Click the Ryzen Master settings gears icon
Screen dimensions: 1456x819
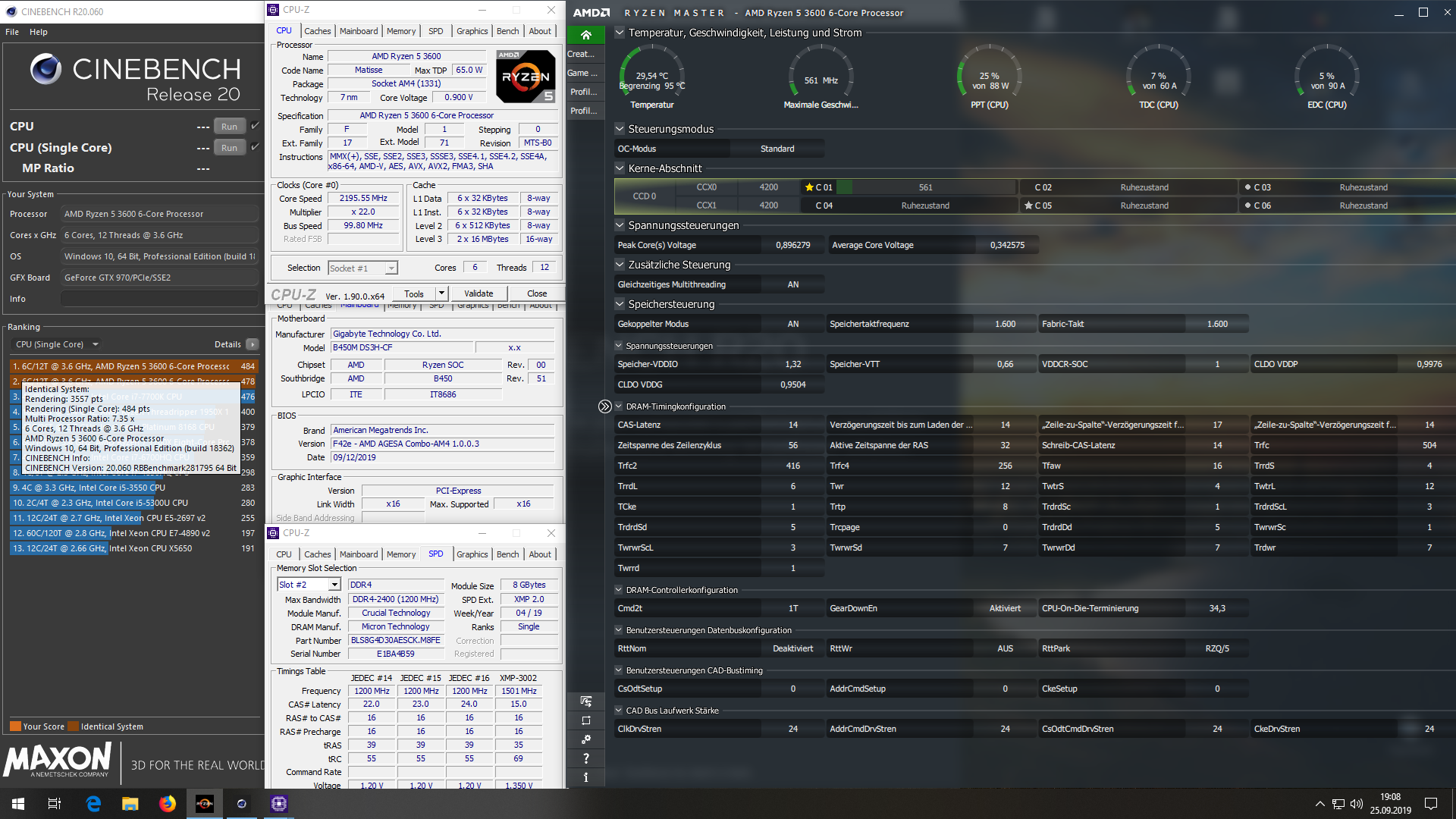pyautogui.click(x=585, y=739)
